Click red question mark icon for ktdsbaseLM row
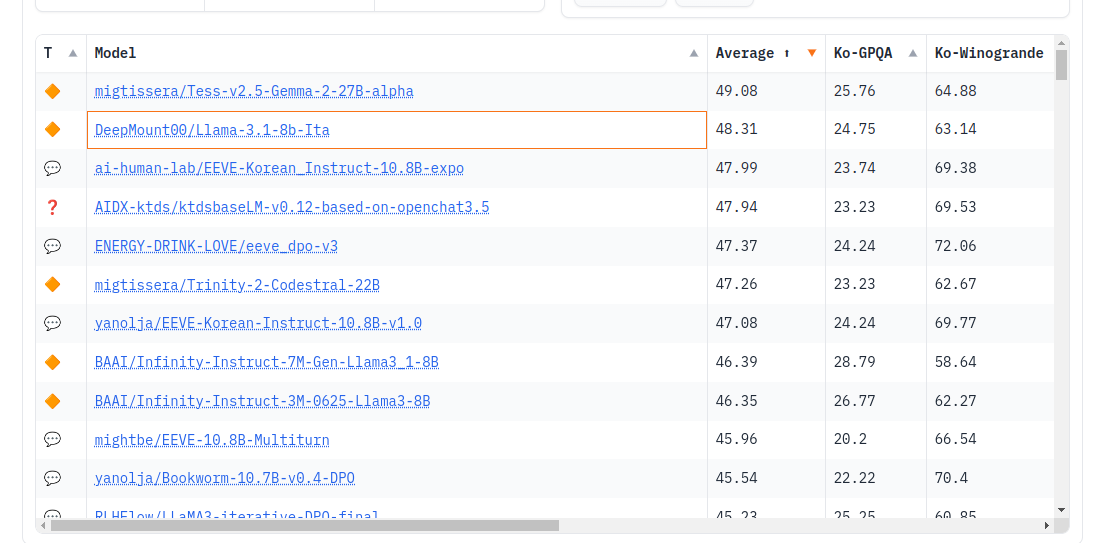 pos(52,207)
